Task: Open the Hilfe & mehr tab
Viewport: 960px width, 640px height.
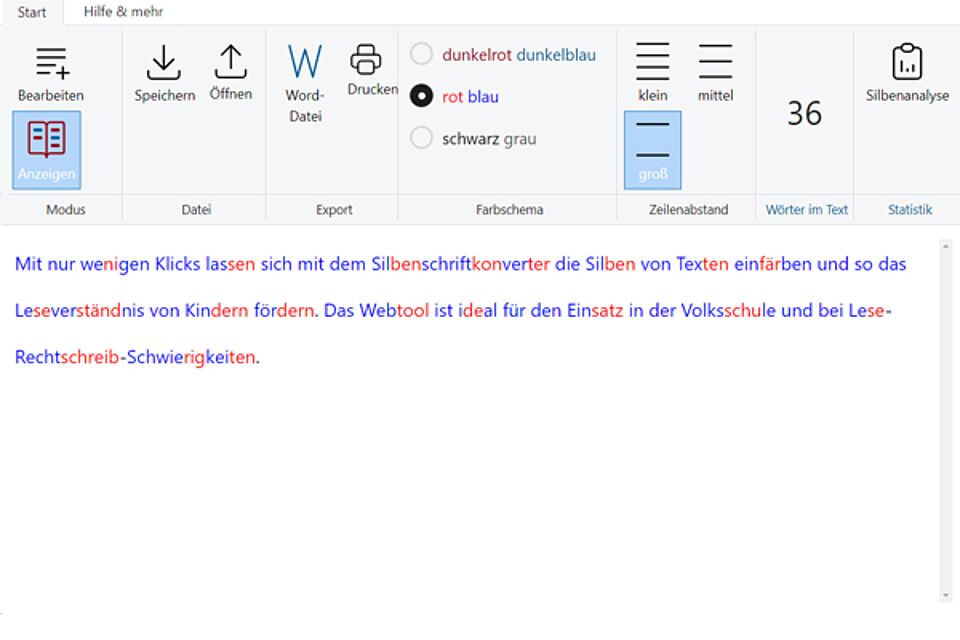Action: click(x=124, y=12)
